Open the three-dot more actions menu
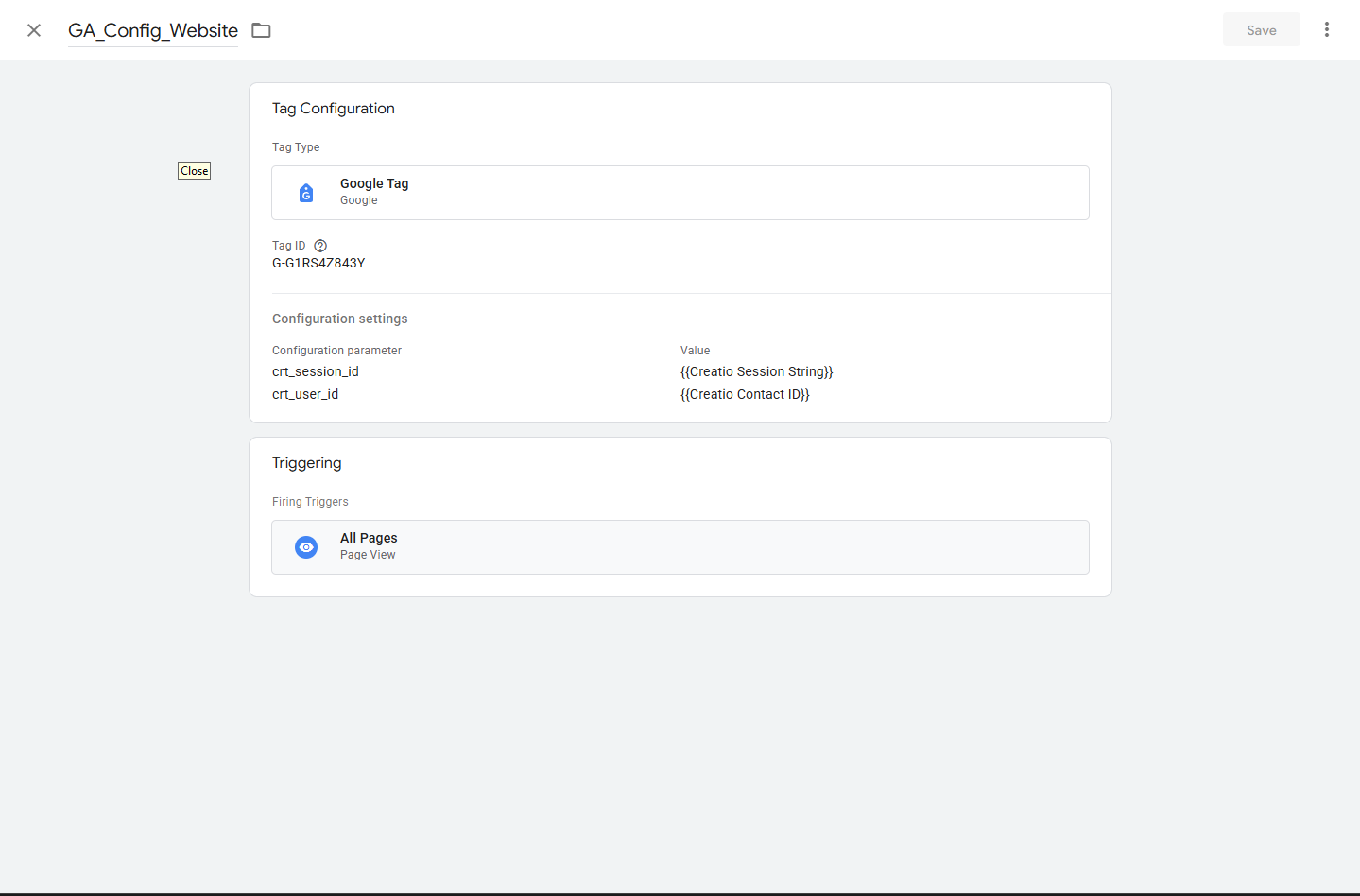This screenshot has height=896, width=1360. click(x=1327, y=29)
